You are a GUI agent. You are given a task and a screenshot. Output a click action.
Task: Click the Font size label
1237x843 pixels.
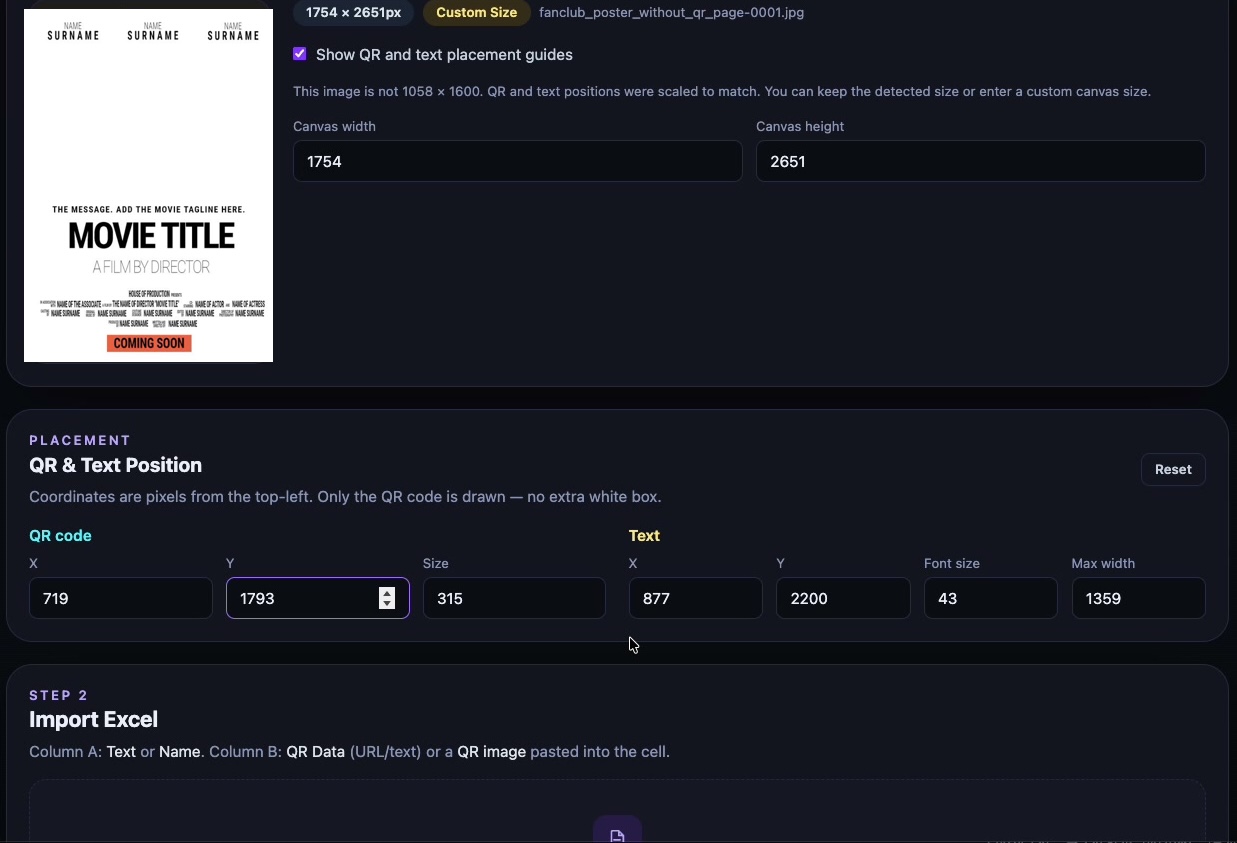point(952,563)
